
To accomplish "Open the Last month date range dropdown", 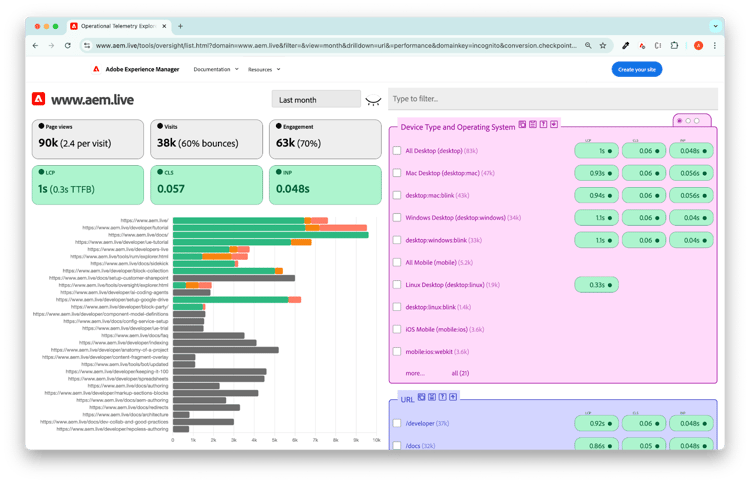I will pyautogui.click(x=315, y=100).
